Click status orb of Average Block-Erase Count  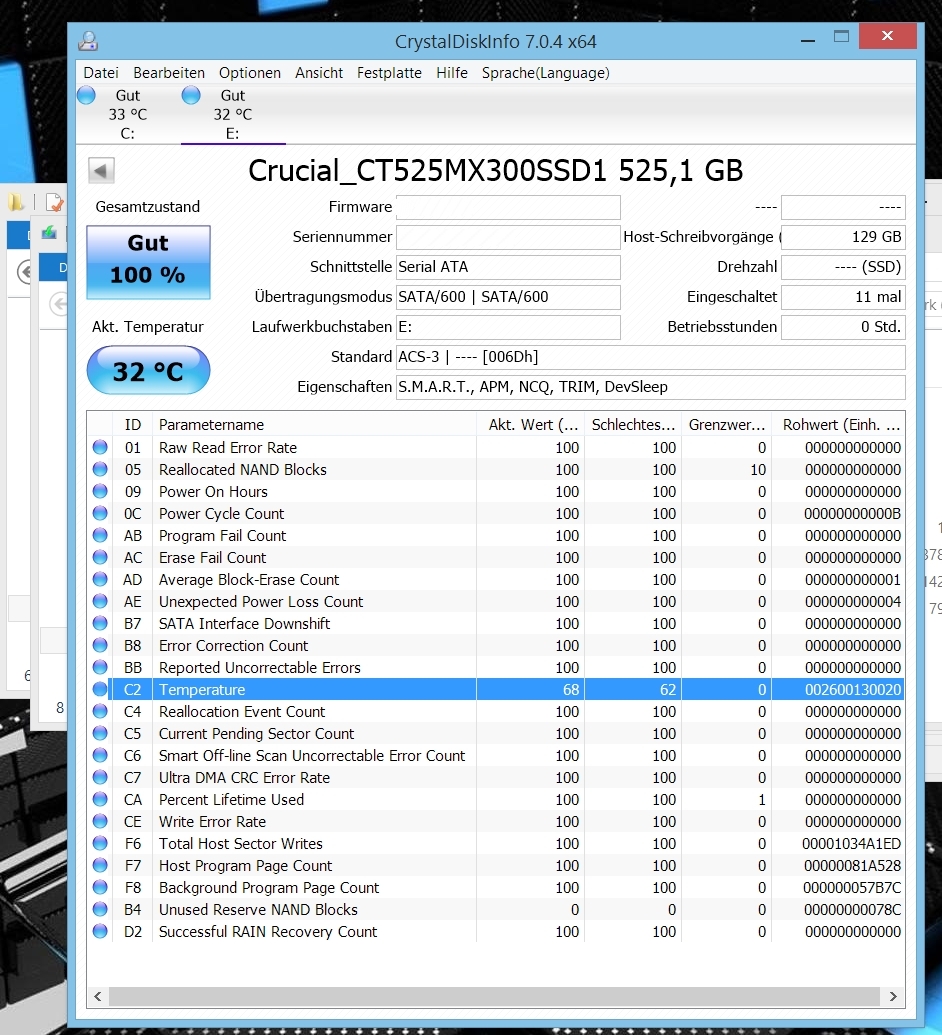(100, 579)
